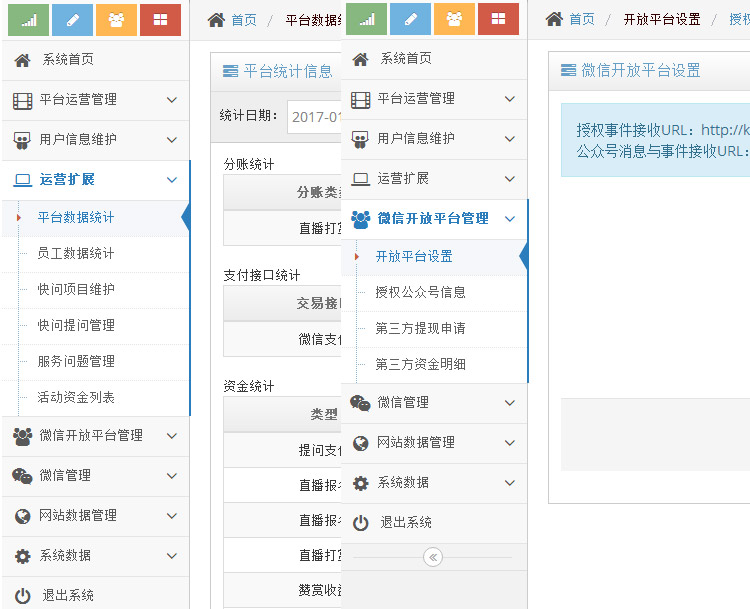Click globe icon for 网站数据管理 in left sidebar
The height and width of the screenshot is (609, 750).
coord(22,516)
